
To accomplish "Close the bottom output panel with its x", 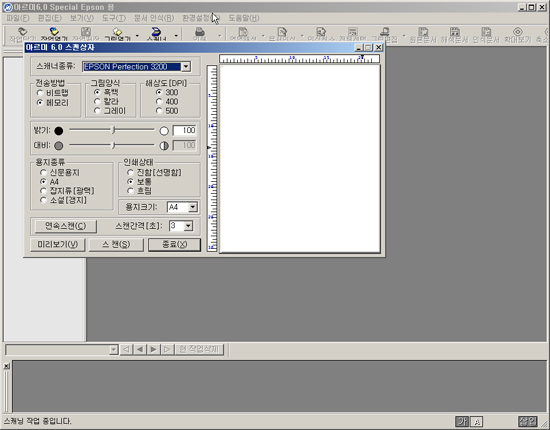I will [x=7, y=366].
